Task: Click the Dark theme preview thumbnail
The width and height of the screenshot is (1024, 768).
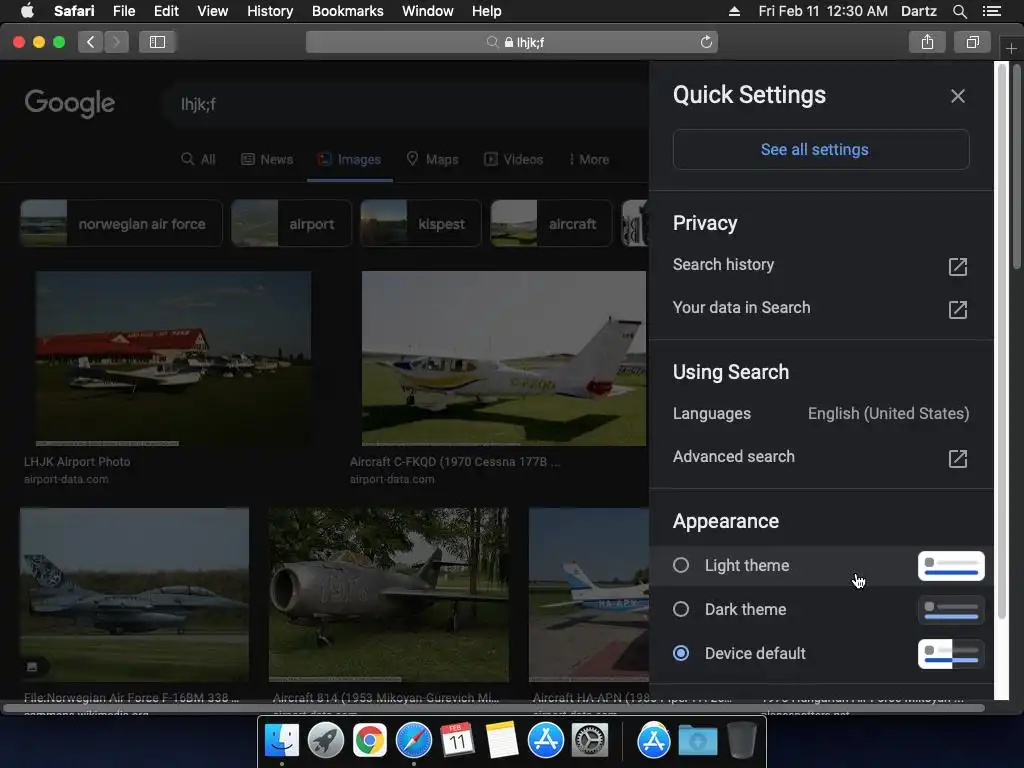Action: (951, 610)
